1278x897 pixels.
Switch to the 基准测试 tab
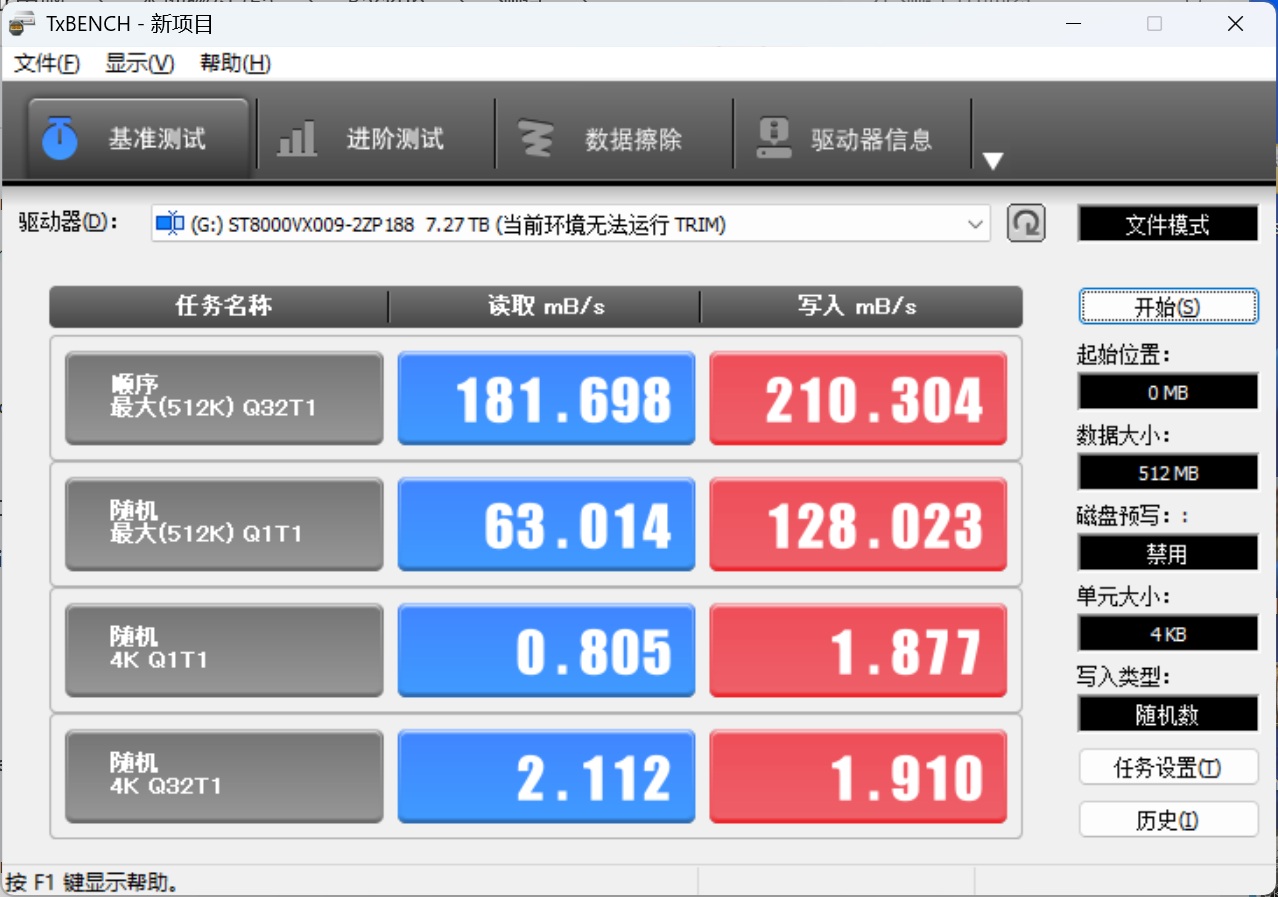(x=138, y=138)
